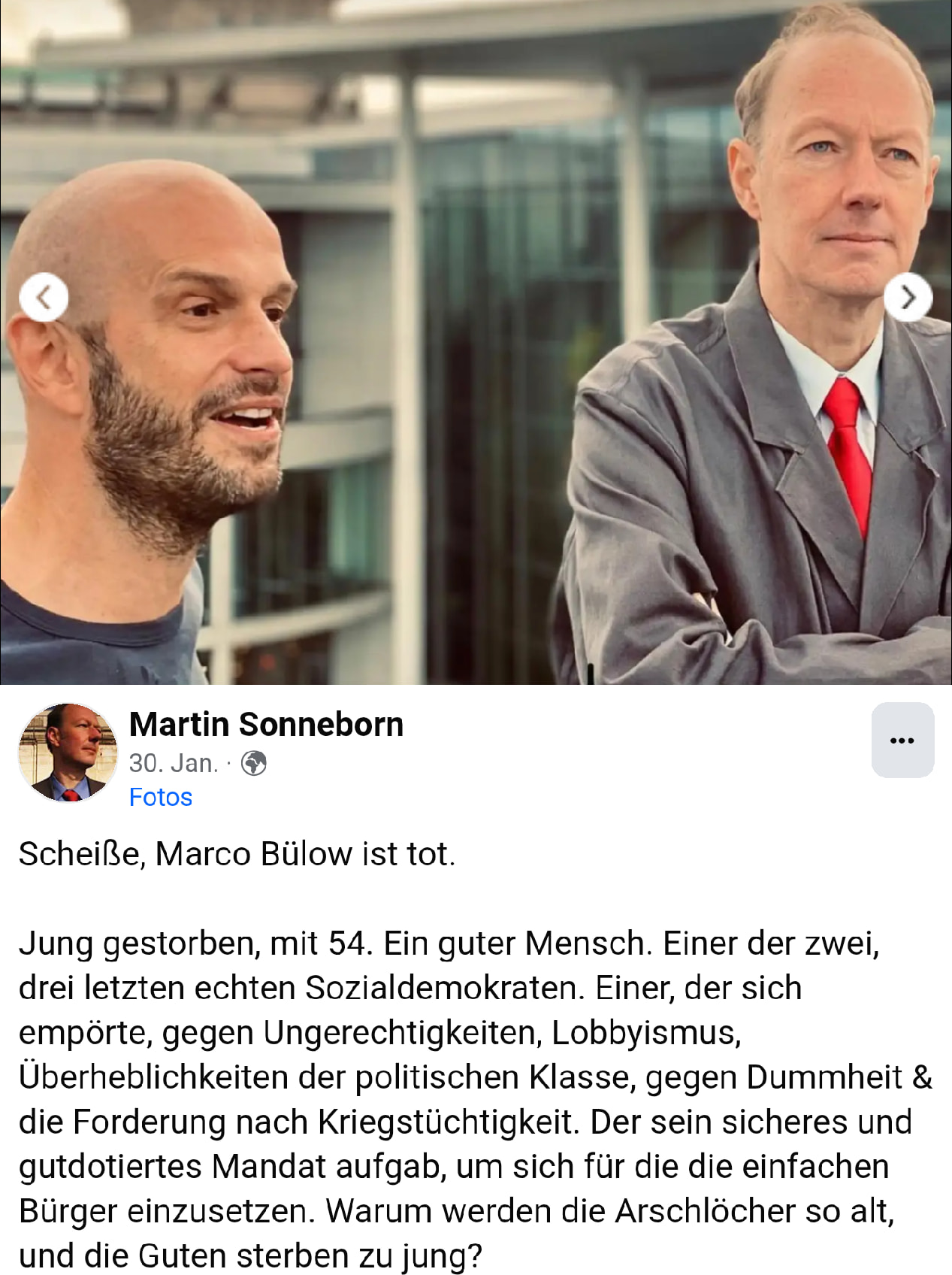Viewport: 952px width, 1275px height.
Task: Advance to the next photo with right chevron
Action: (x=908, y=298)
